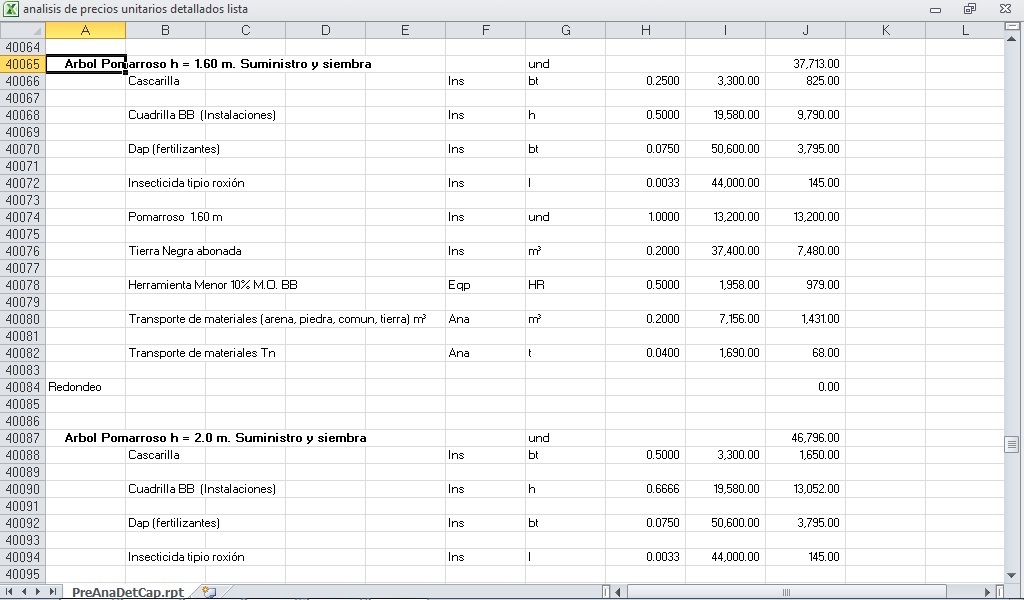Click the 'Arbol Pomarroso h = 1.60 m' heading
Screen dimensions: 1024x600
(217, 64)
